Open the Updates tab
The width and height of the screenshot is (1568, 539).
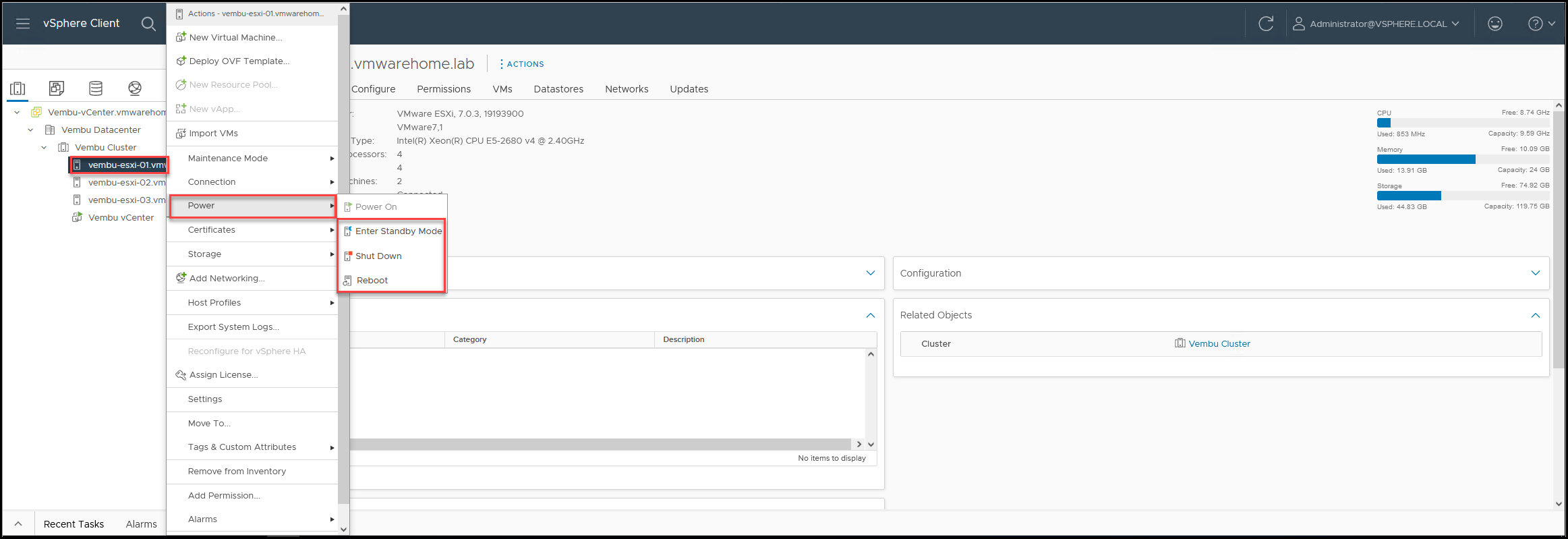coord(689,89)
